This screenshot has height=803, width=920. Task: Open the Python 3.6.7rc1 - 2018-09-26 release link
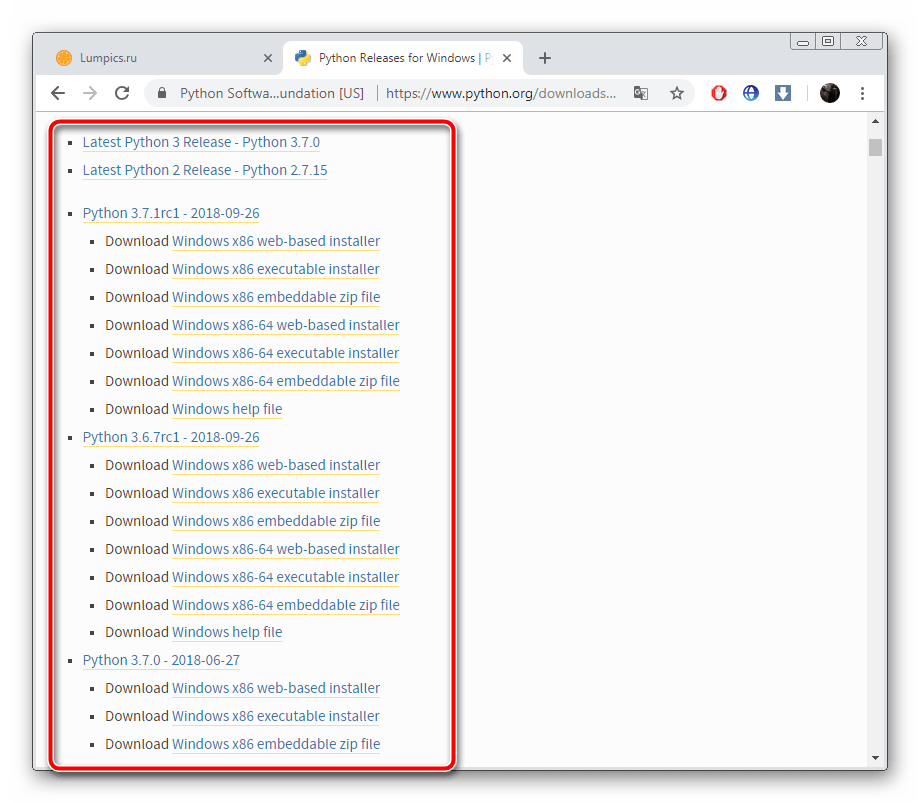171,438
